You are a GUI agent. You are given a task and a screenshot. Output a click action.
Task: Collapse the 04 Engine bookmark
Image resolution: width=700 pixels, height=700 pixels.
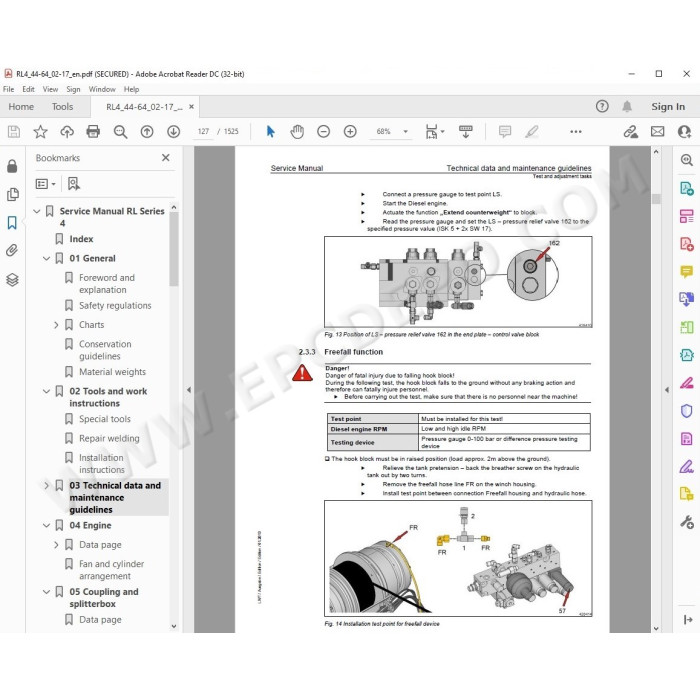tap(46, 525)
